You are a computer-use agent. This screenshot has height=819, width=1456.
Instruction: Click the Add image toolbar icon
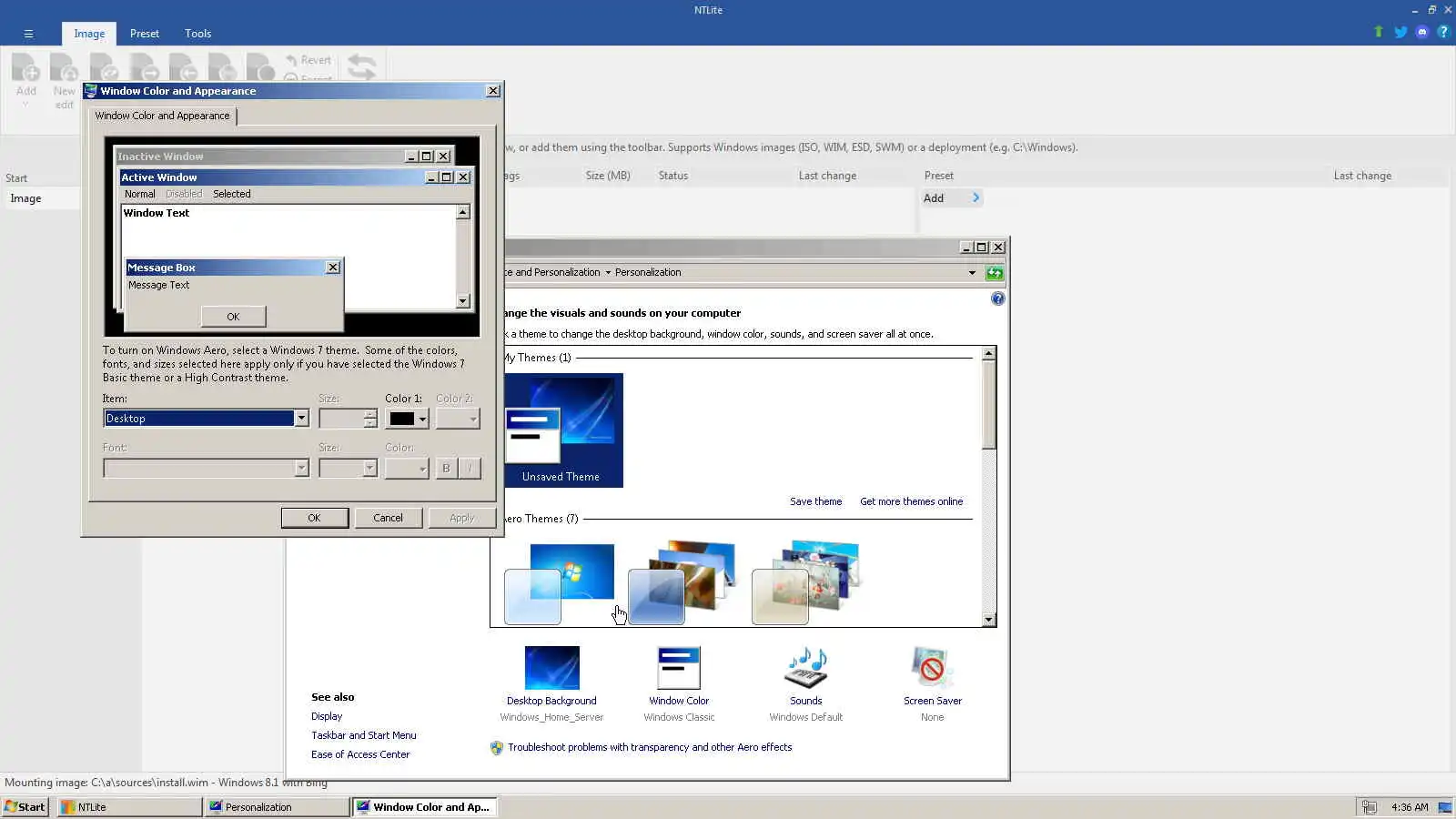coord(26,69)
